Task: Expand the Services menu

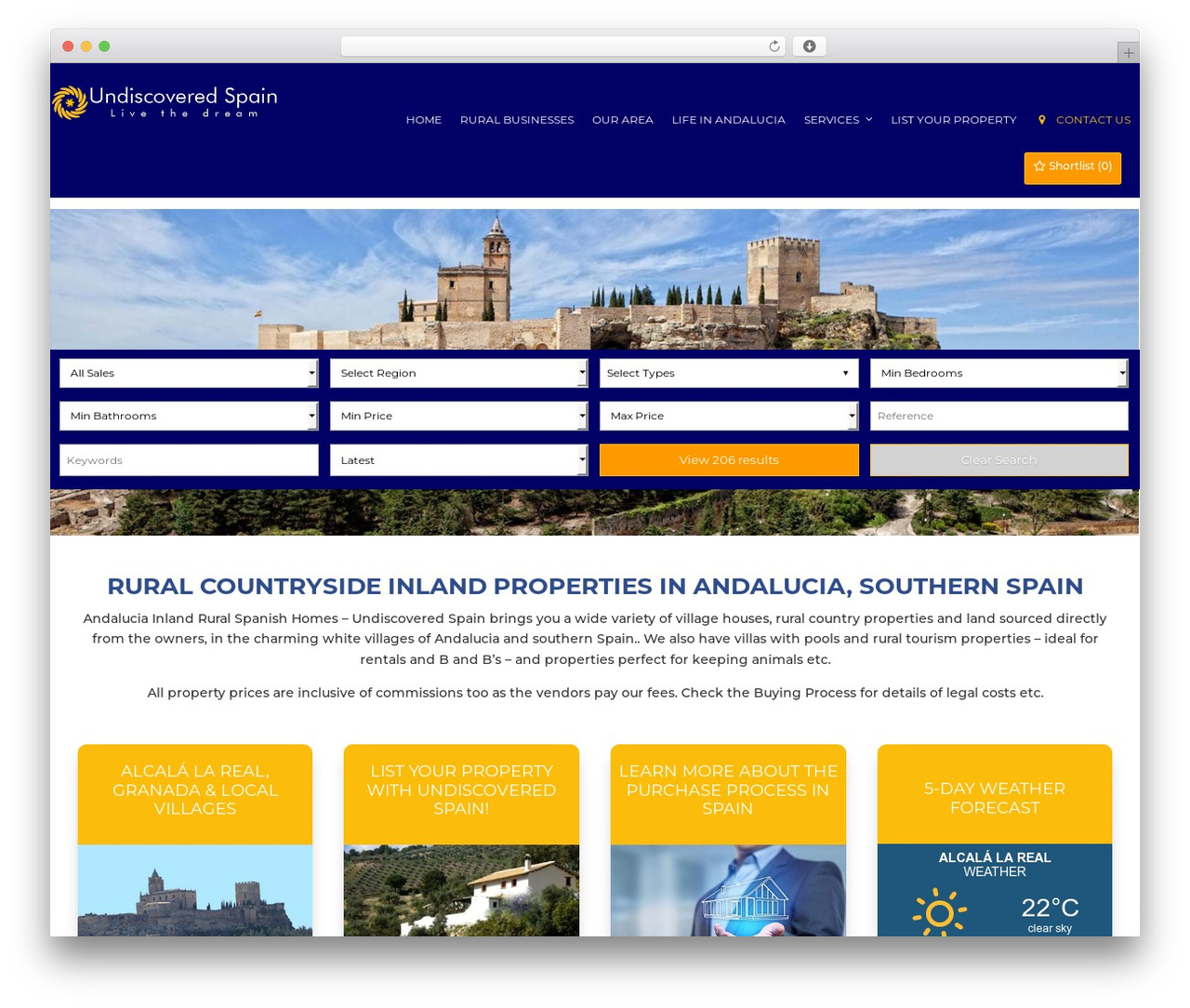Action: 838,120
